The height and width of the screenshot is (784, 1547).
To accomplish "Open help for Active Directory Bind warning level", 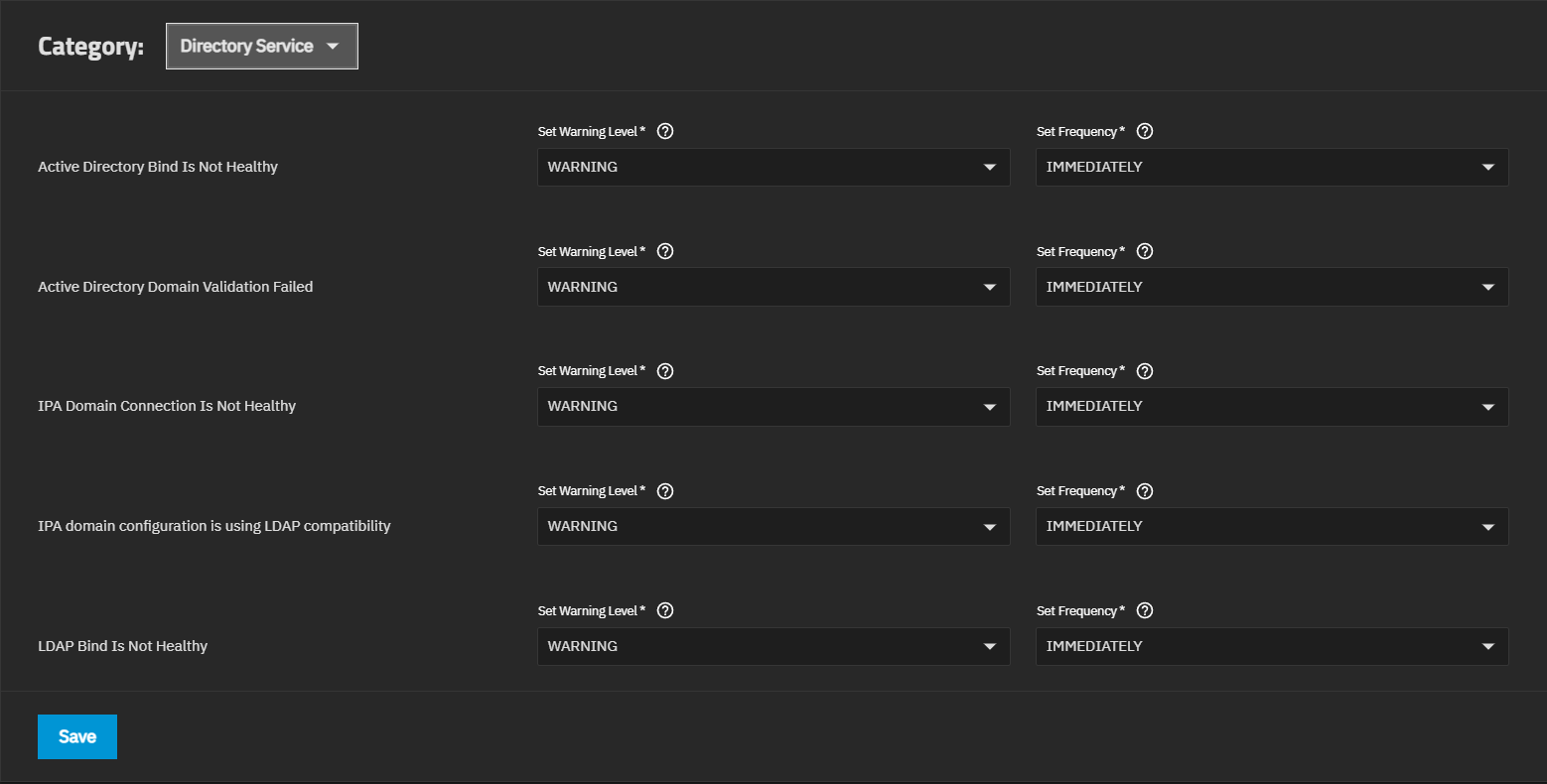I will point(665,131).
